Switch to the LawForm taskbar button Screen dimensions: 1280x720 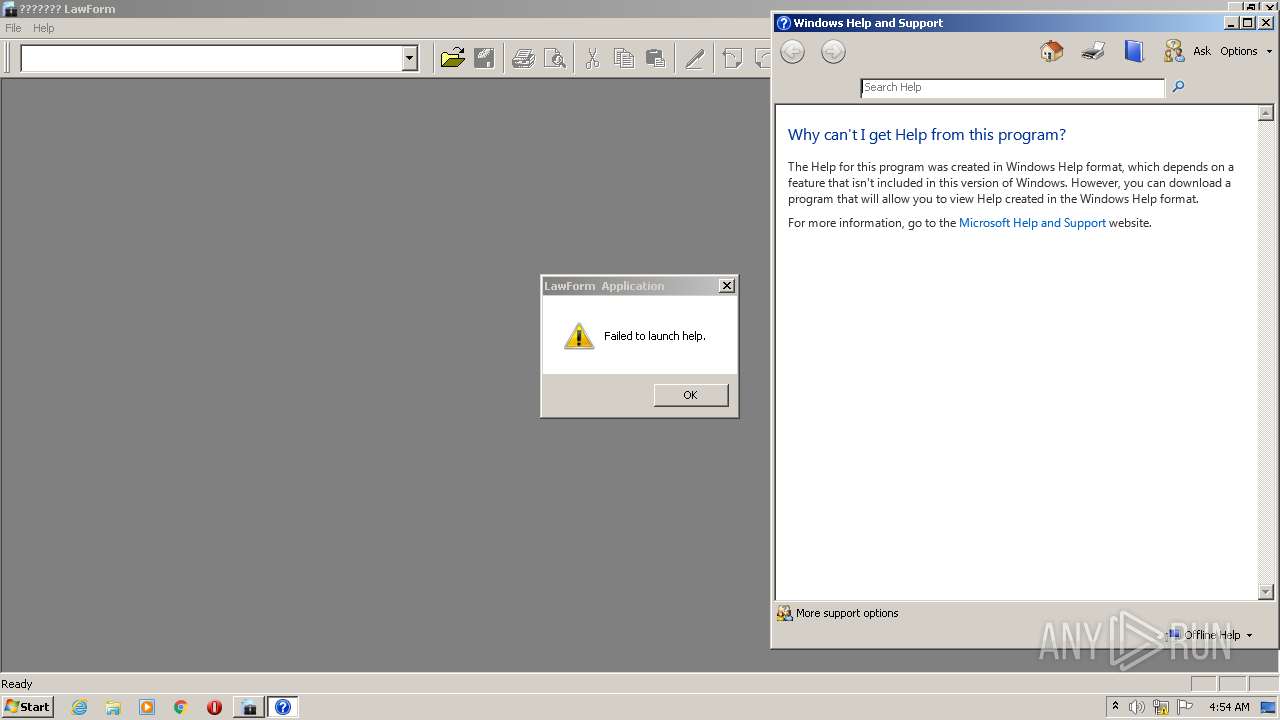click(x=248, y=707)
